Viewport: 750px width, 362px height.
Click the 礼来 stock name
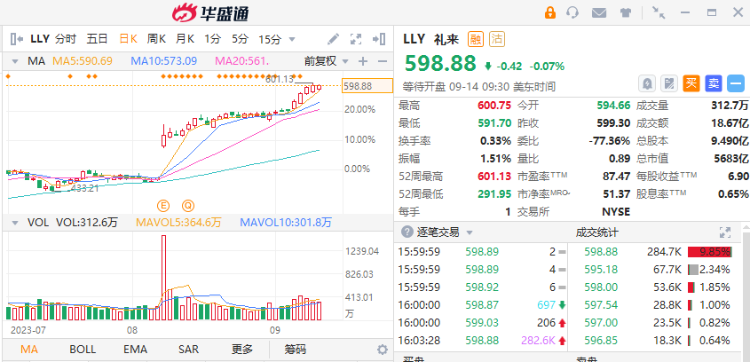(x=446, y=39)
